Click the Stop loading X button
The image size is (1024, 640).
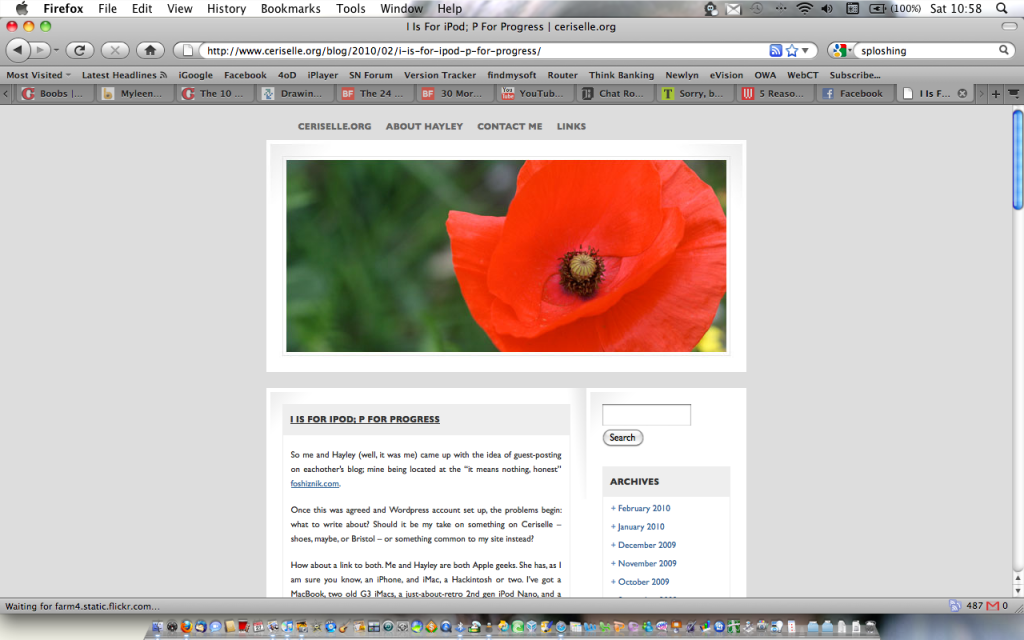point(115,50)
